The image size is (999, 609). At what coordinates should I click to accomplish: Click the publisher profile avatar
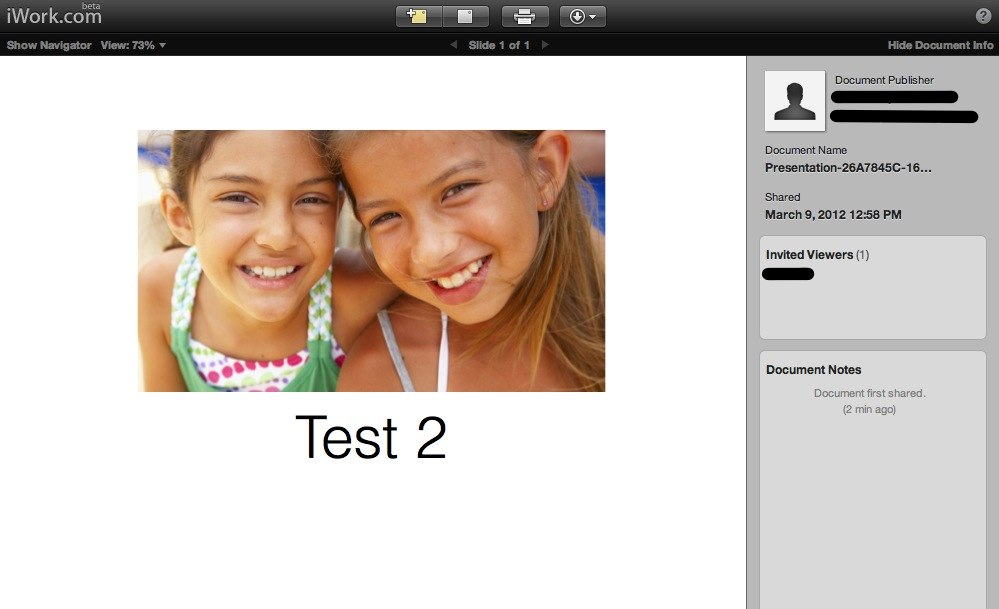(795, 101)
